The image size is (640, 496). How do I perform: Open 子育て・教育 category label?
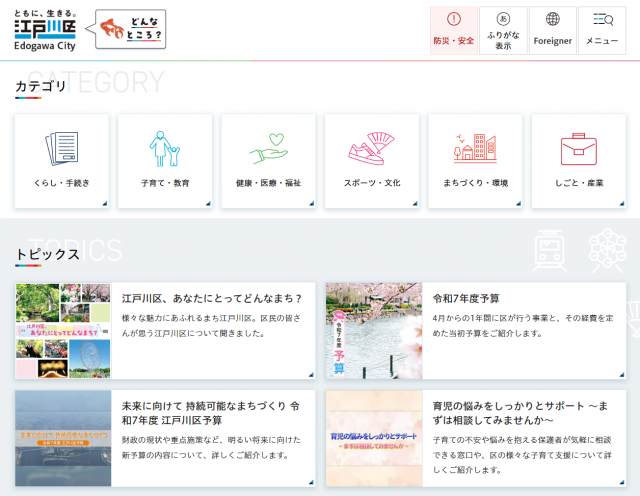(x=165, y=183)
